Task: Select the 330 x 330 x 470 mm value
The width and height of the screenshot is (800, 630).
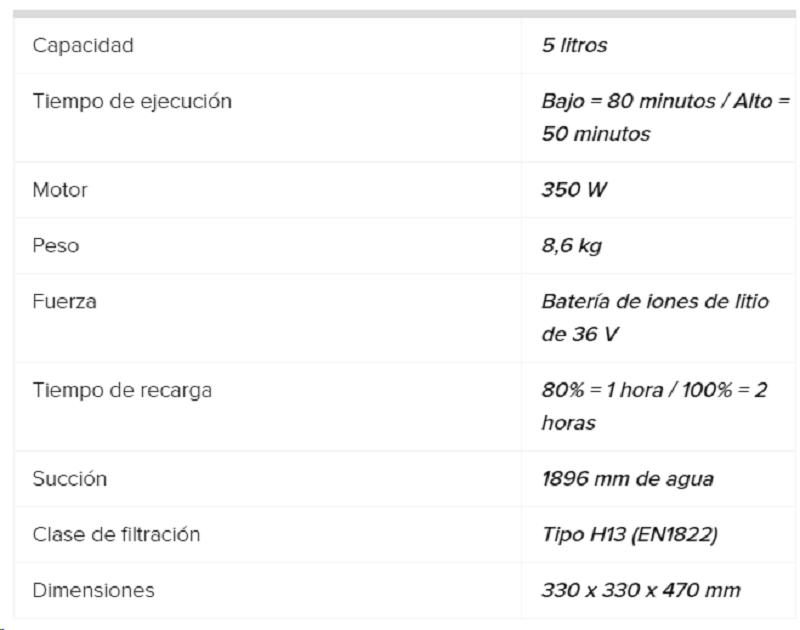Action: (x=641, y=590)
